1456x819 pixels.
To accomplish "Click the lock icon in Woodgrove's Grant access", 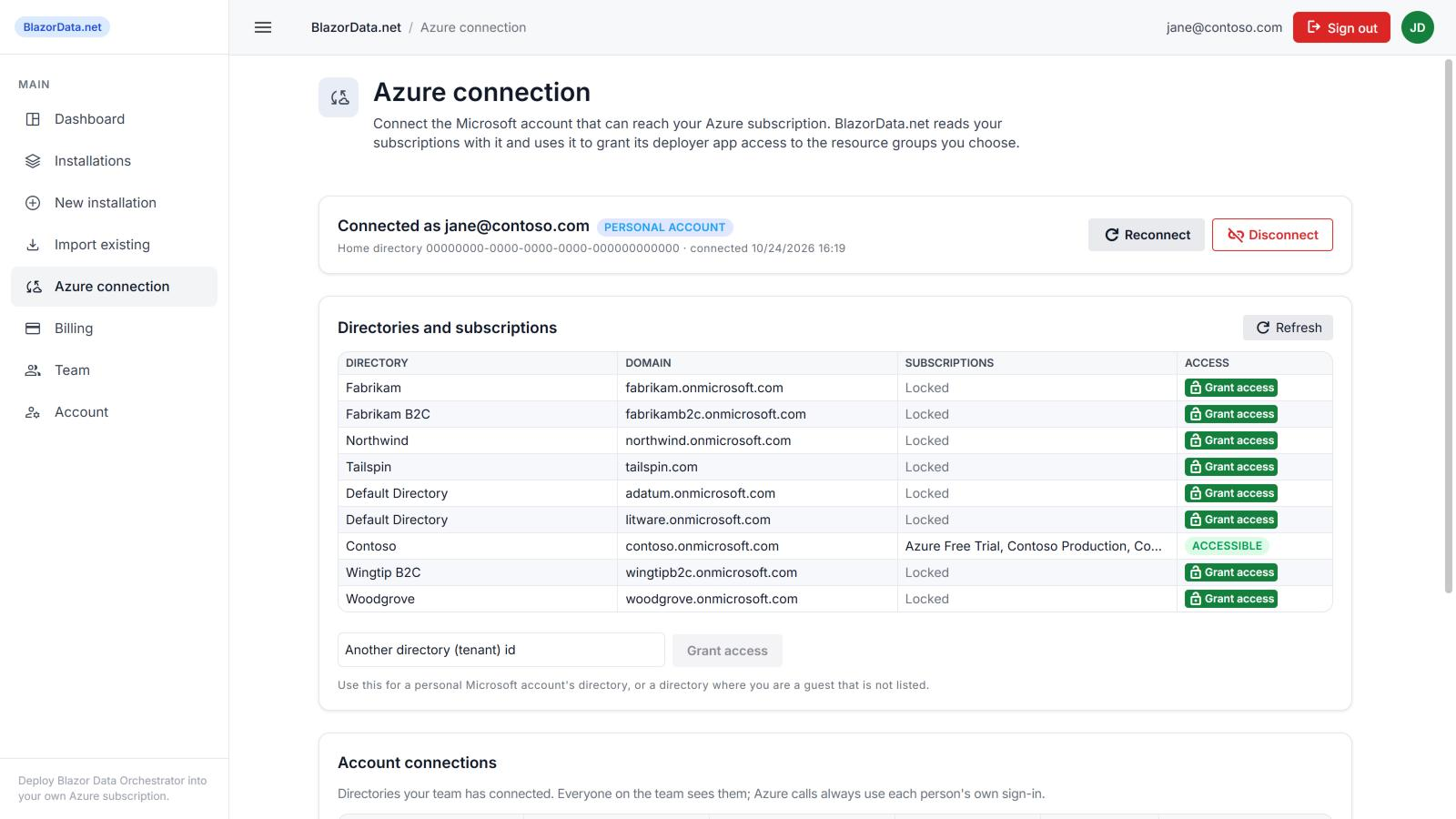I will (x=1196, y=599).
